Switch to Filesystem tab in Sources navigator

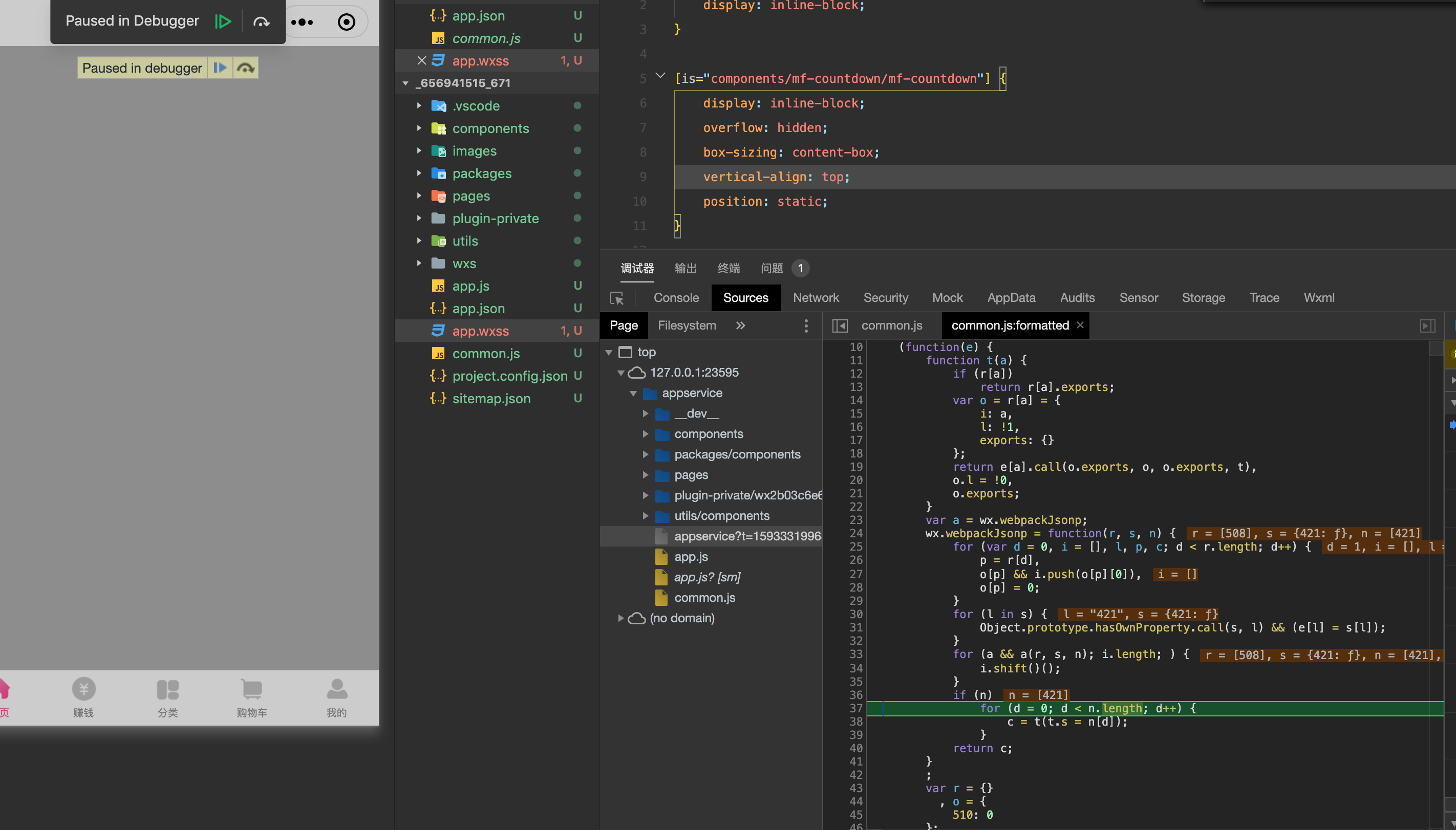pyautogui.click(x=687, y=325)
